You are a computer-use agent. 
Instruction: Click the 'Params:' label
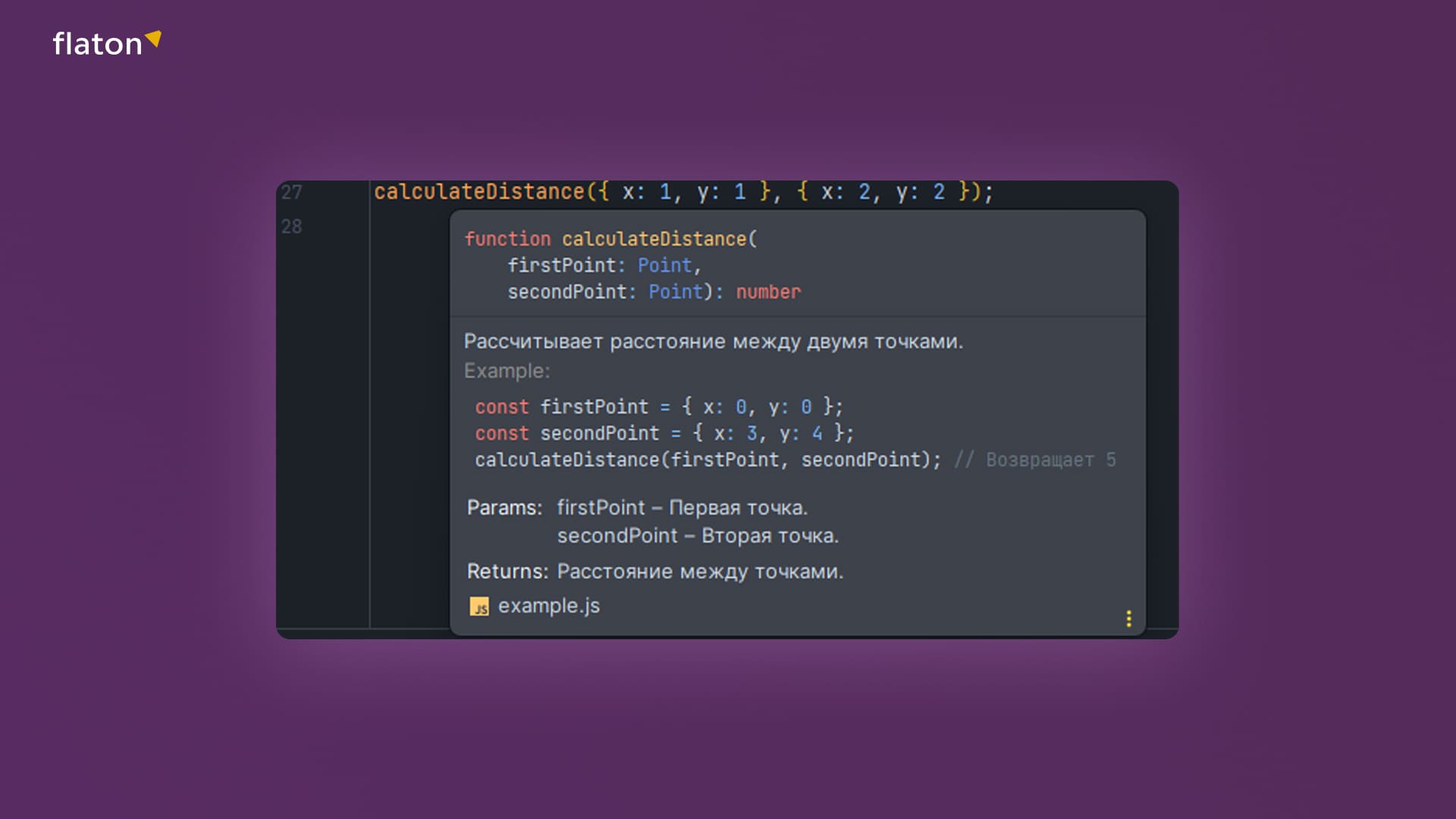point(504,508)
